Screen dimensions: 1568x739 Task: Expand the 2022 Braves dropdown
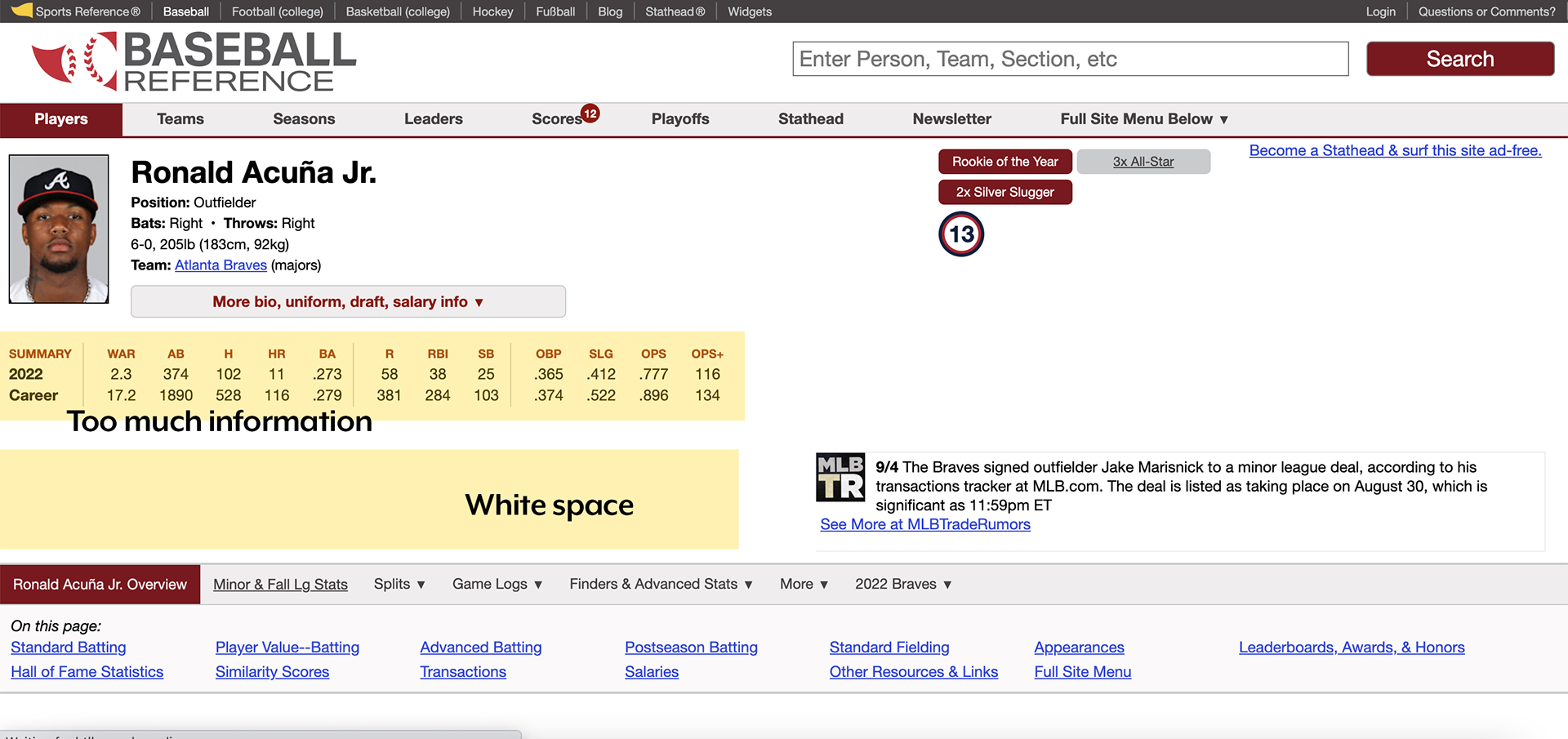903,584
